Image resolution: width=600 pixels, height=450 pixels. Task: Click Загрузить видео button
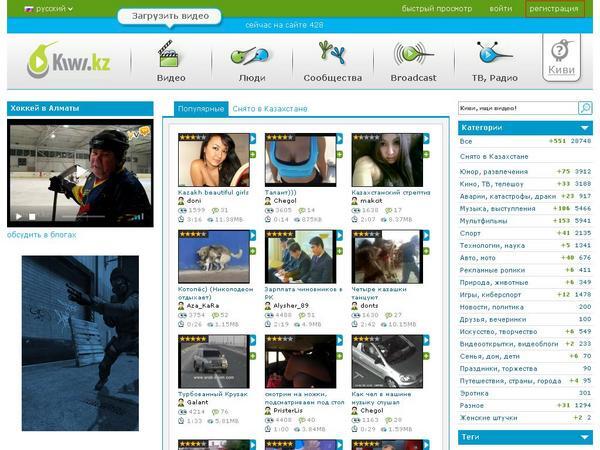click(170, 16)
